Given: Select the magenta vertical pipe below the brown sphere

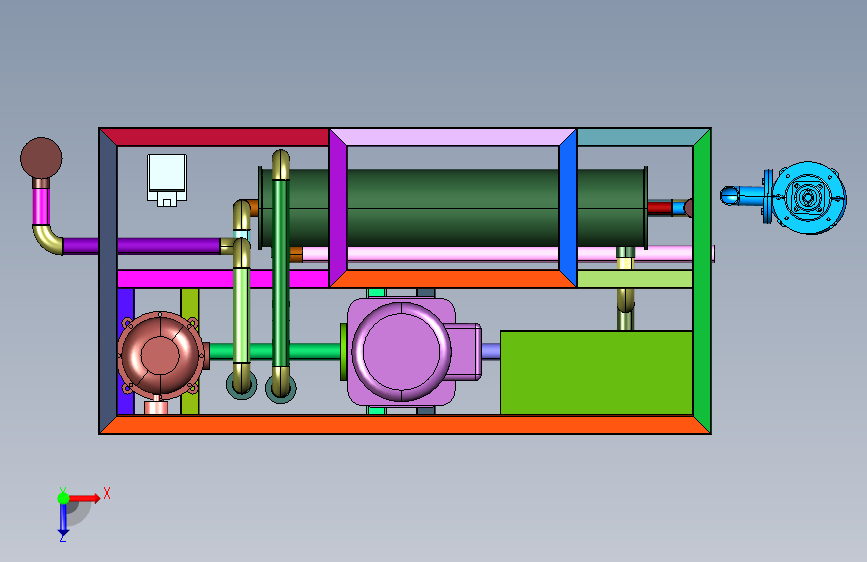Looking at the screenshot, I should click(x=41, y=206).
